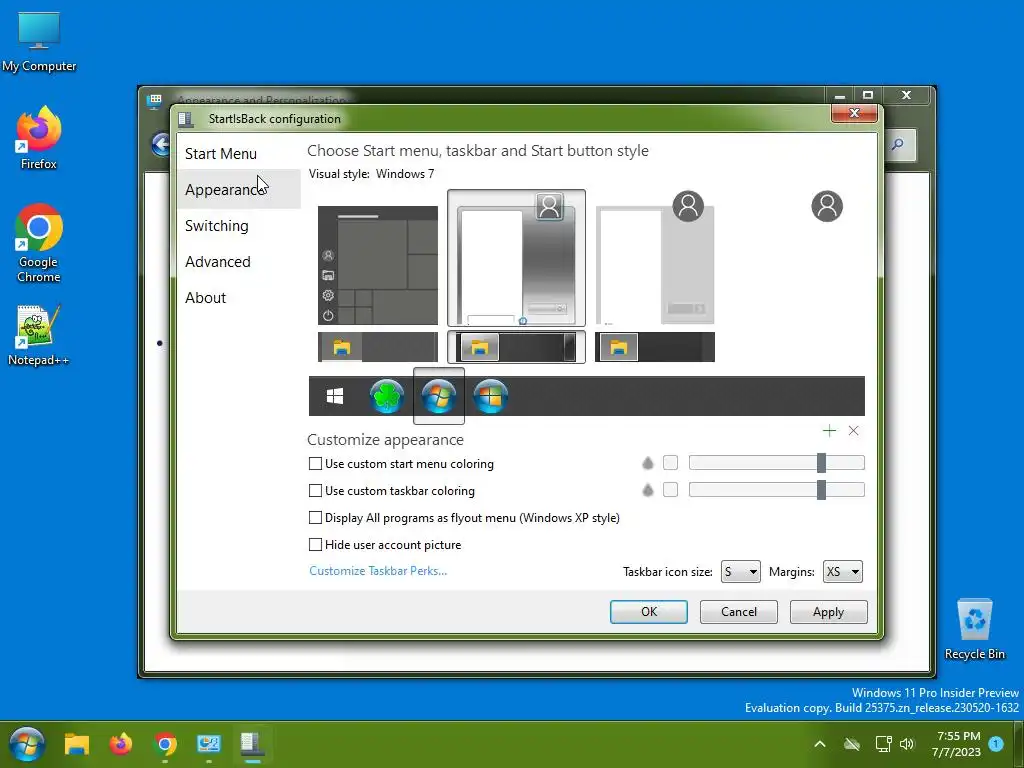Click taskbar color swatch box

coord(670,490)
